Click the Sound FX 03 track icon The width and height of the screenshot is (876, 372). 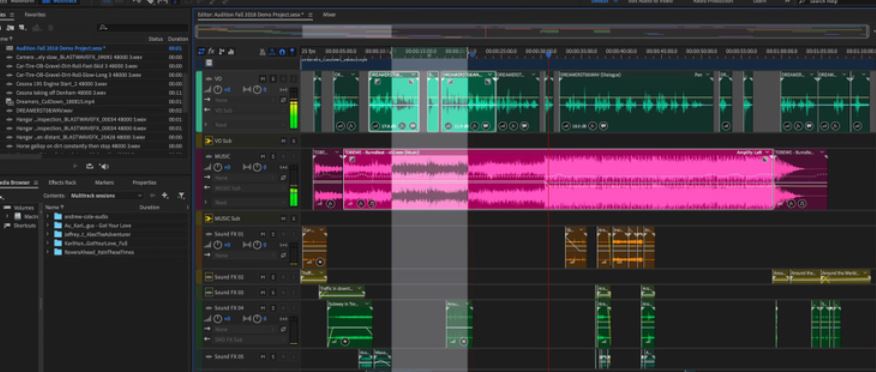(x=209, y=292)
